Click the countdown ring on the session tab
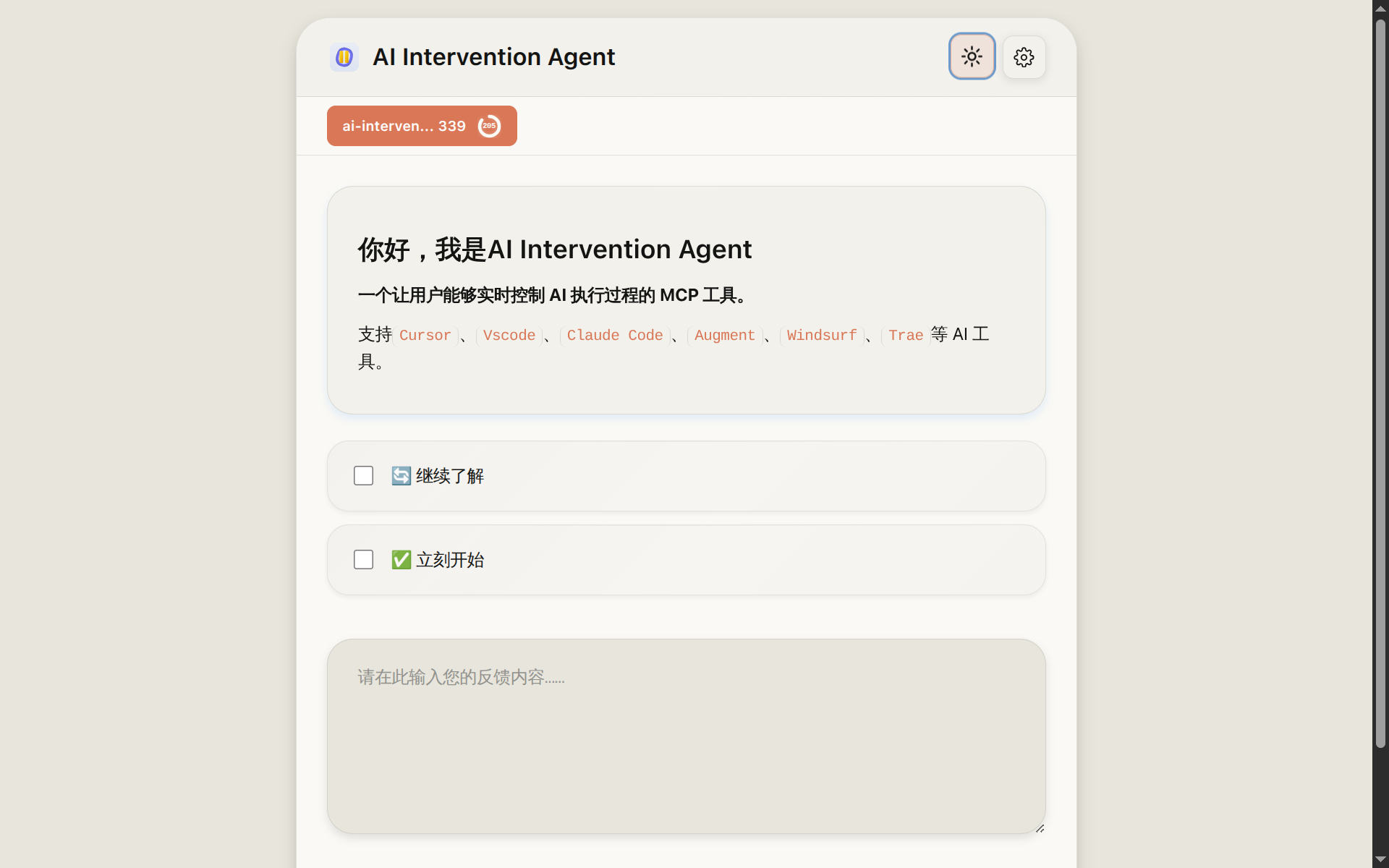1389x868 pixels. 489,125
